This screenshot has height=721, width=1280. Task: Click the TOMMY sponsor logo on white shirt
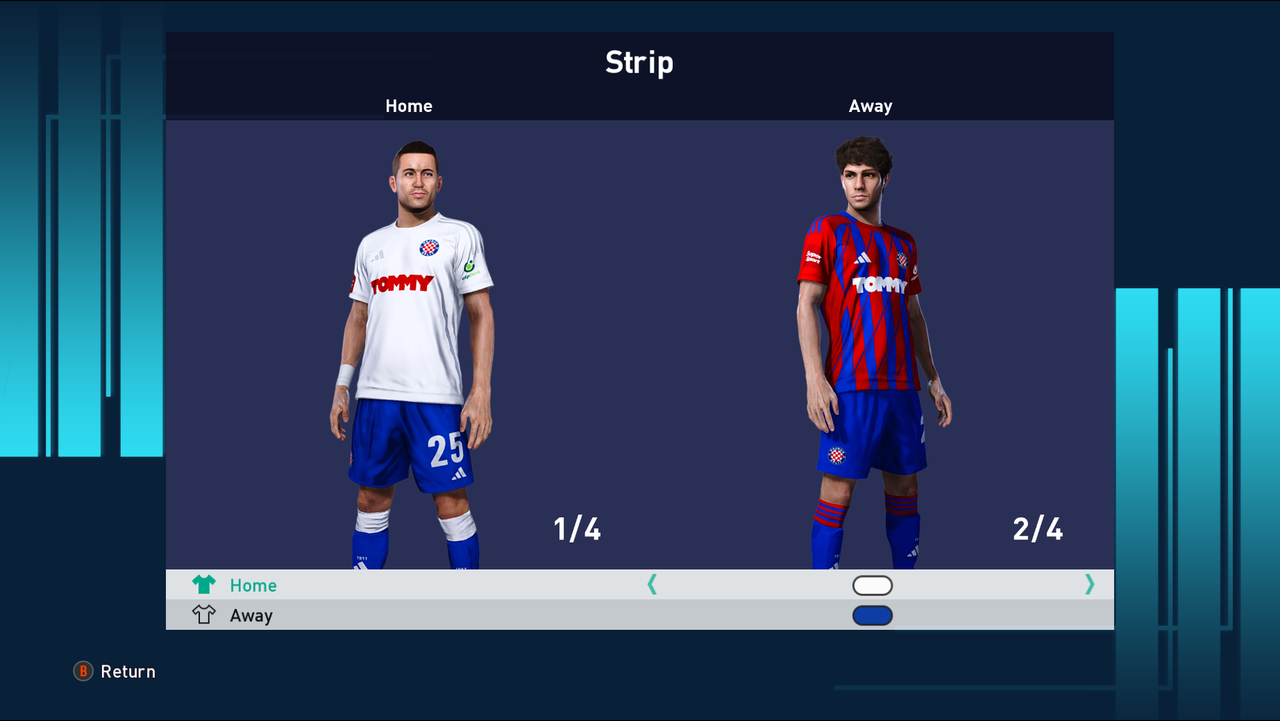[x=402, y=284]
